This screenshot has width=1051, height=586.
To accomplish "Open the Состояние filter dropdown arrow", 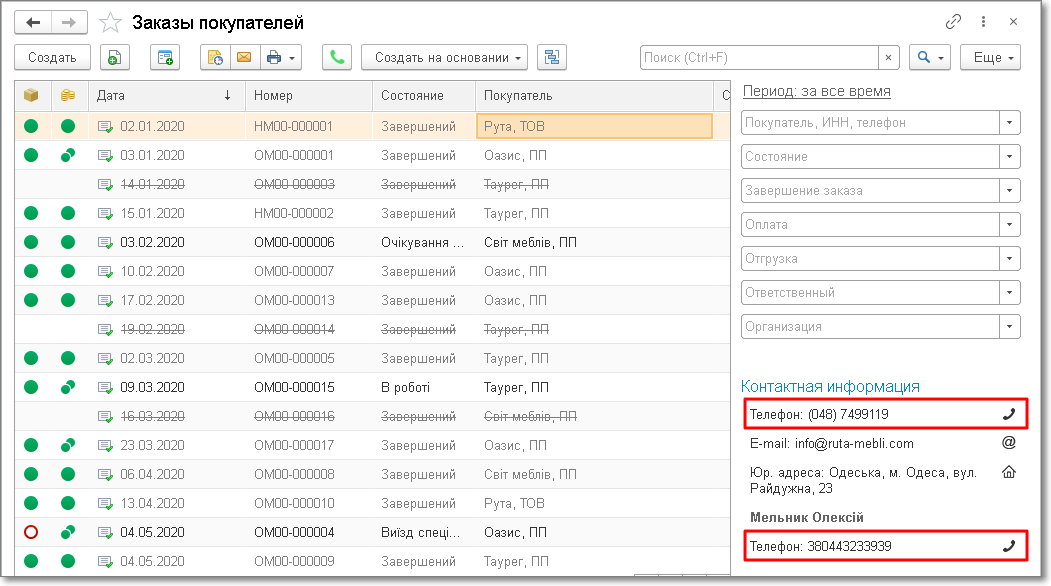I will [1010, 157].
